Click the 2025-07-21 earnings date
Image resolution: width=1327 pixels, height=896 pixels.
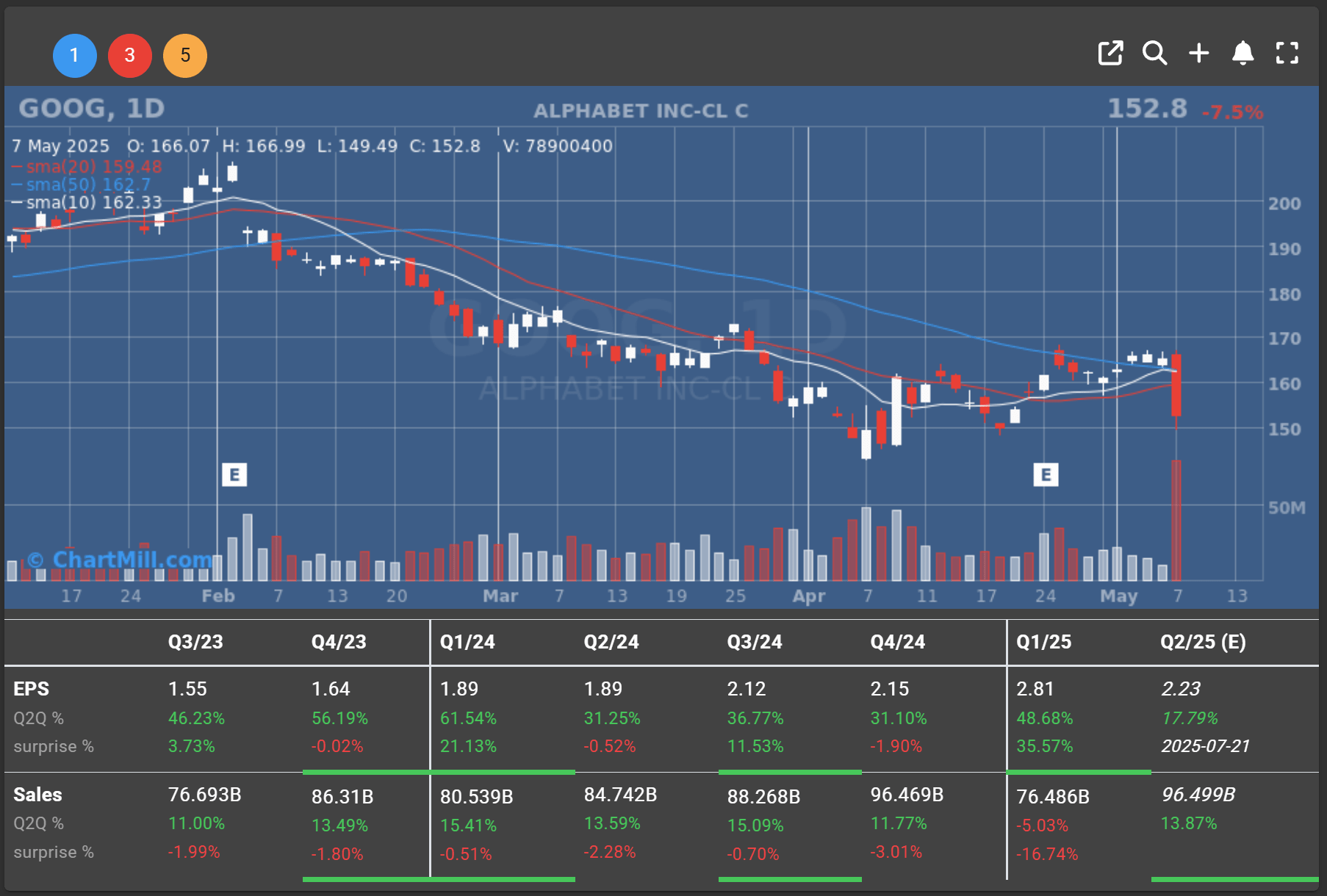point(1205,746)
